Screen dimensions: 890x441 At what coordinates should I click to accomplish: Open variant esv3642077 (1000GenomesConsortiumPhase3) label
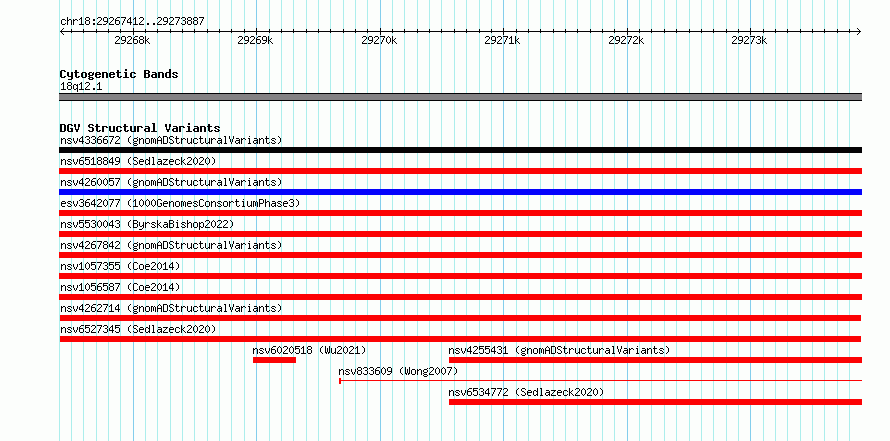[x=180, y=203]
